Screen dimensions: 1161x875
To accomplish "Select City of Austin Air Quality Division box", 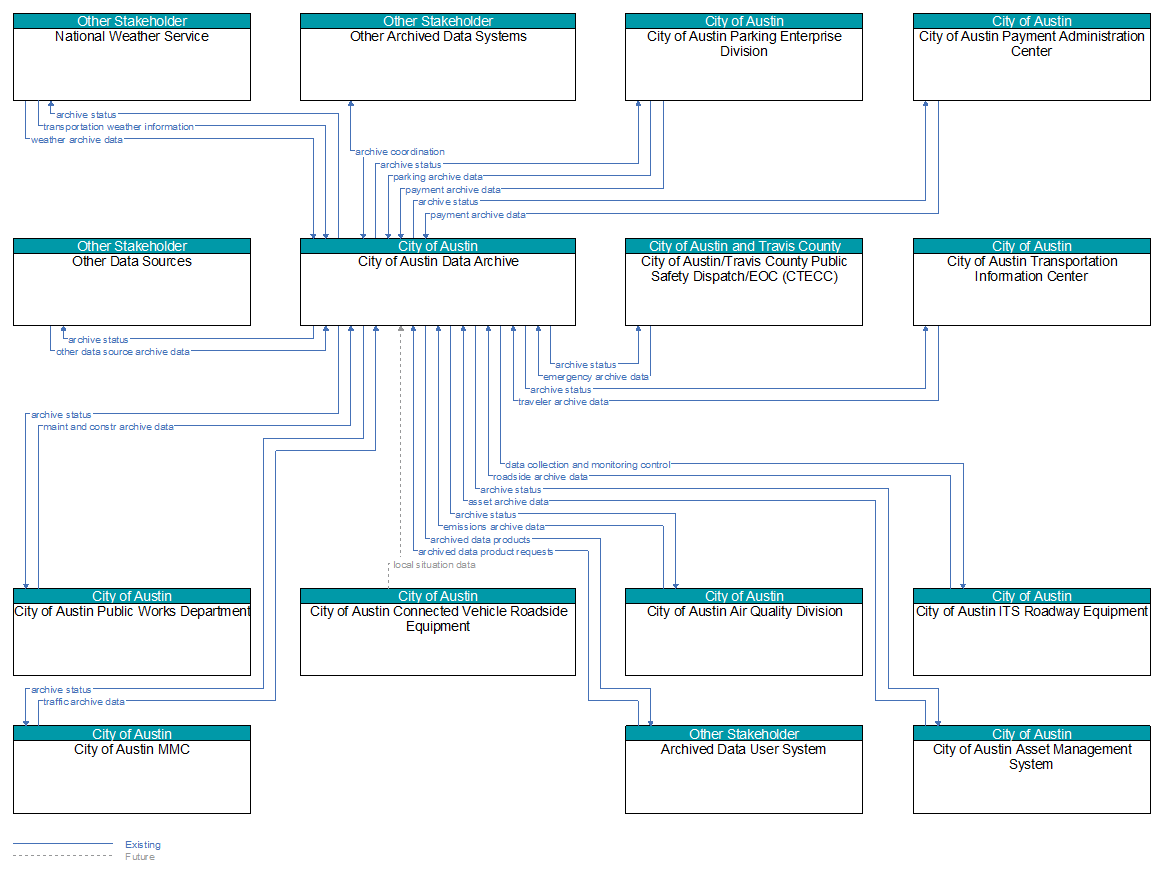I will coord(743,632).
